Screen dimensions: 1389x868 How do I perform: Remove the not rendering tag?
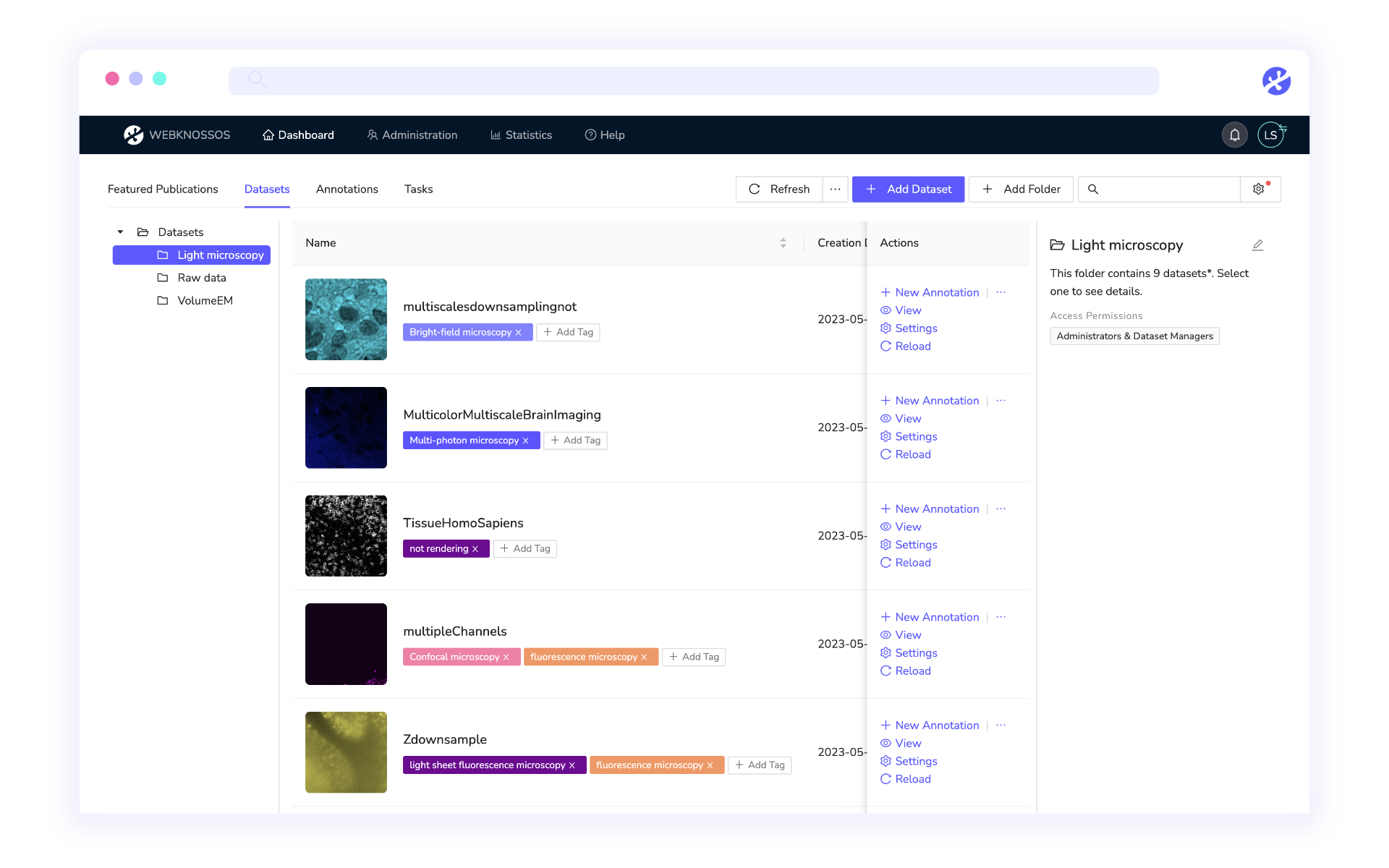[475, 549]
